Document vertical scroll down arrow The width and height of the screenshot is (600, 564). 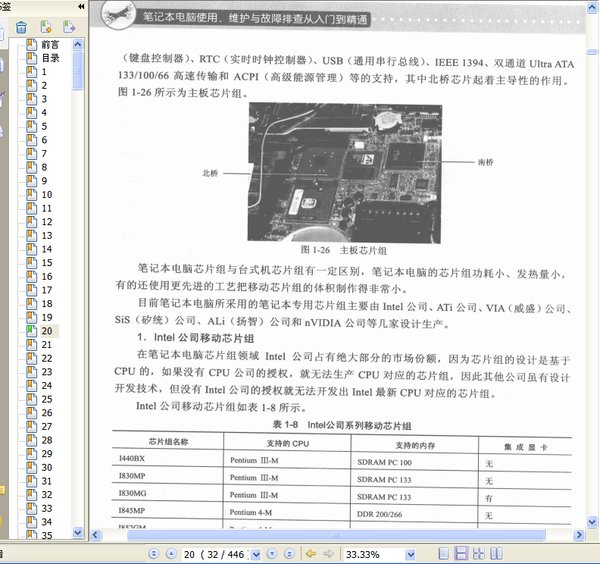592,521
